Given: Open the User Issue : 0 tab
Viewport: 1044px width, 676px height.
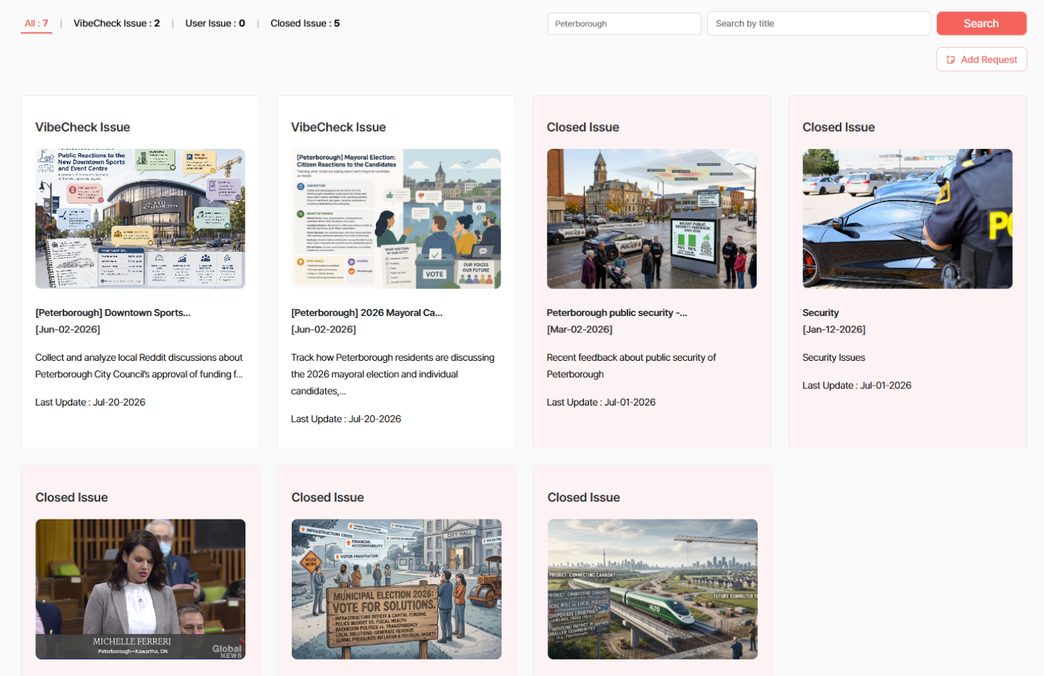Looking at the screenshot, I should (x=215, y=23).
